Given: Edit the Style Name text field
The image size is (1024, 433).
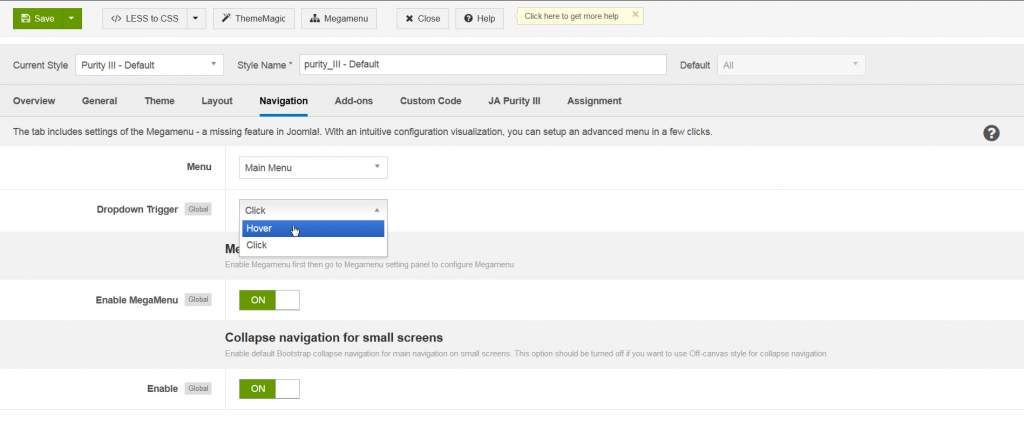Looking at the screenshot, I should coord(482,65).
